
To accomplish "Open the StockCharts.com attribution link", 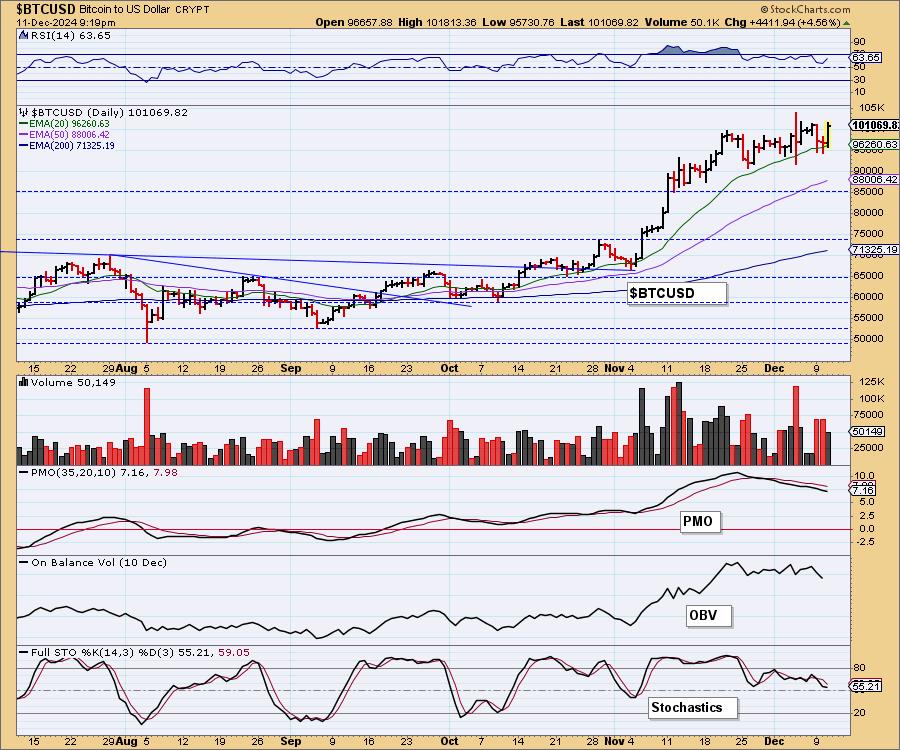I will point(806,9).
